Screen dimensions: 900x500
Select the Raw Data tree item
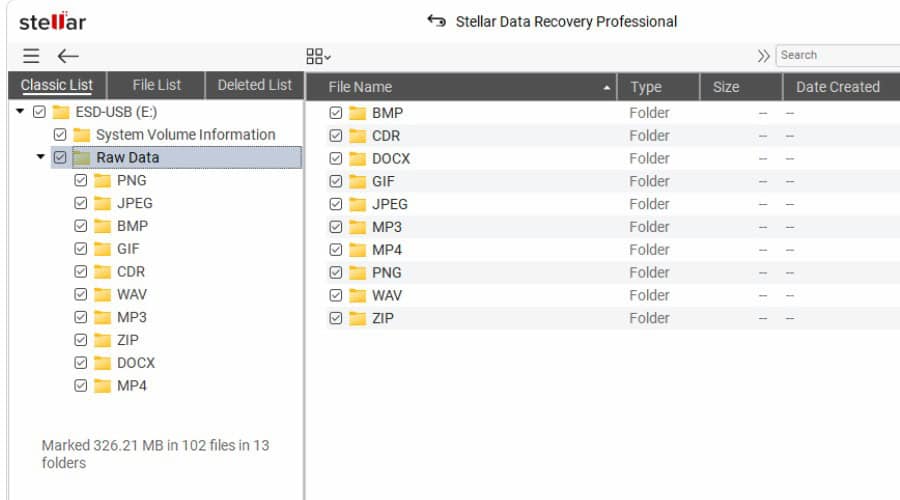[127, 157]
